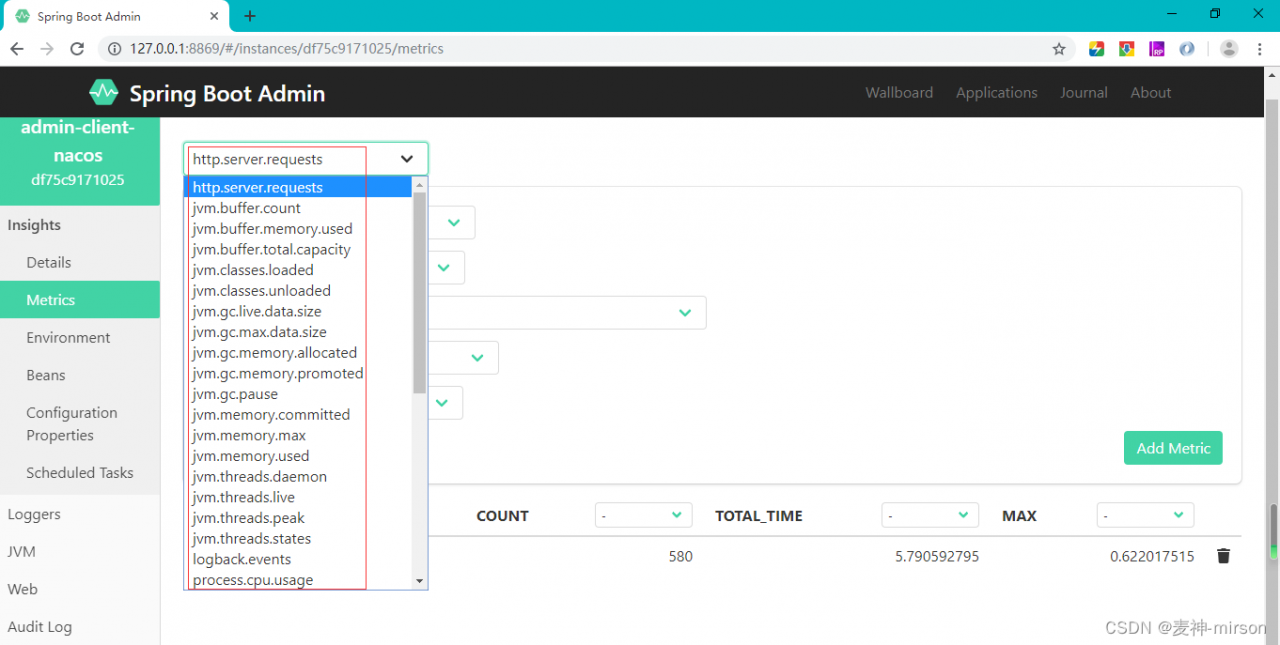This screenshot has width=1280, height=645.
Task: Choose jvm.gc.pause in the list
Action: pyautogui.click(x=299, y=394)
